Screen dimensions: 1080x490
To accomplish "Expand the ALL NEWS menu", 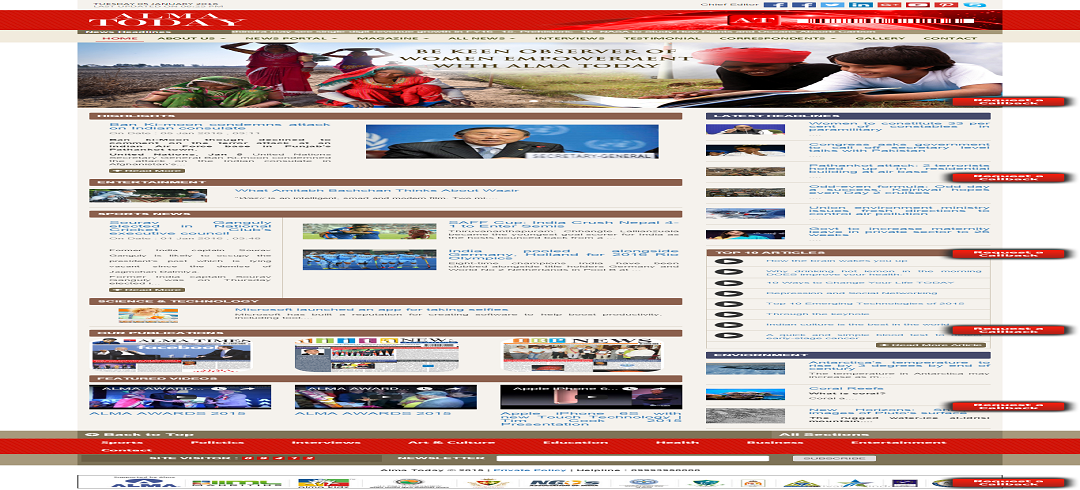I will click(481, 38).
